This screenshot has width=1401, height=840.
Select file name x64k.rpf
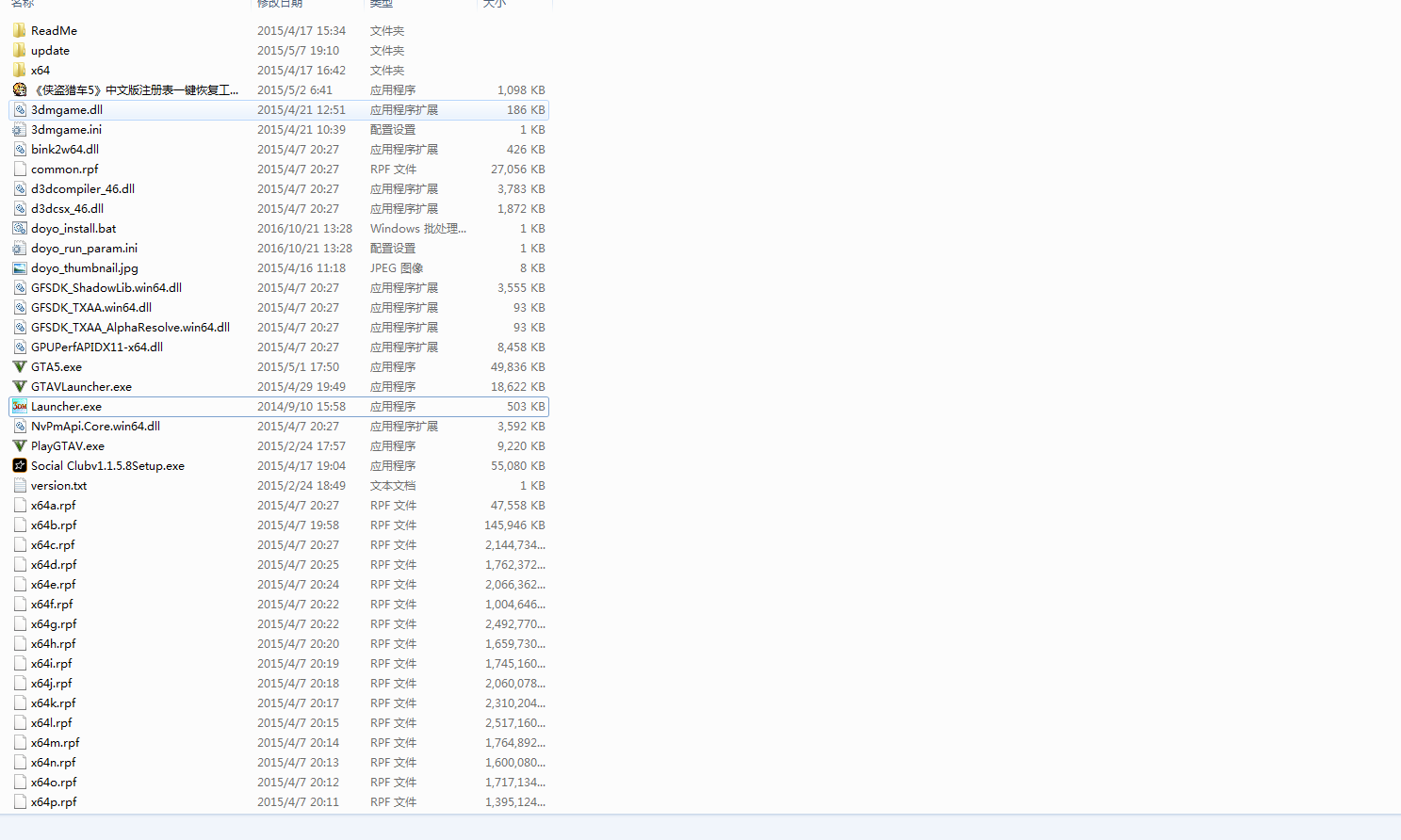[53, 703]
